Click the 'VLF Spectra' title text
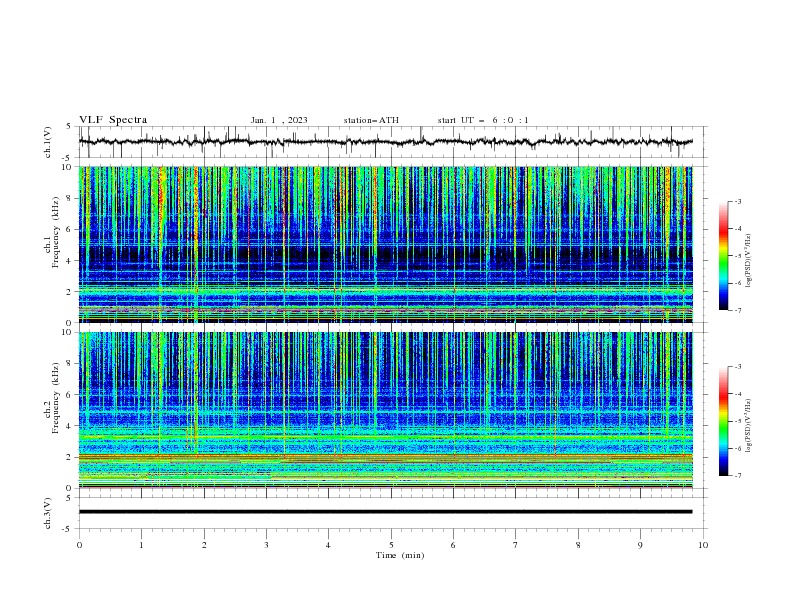 [x=113, y=120]
